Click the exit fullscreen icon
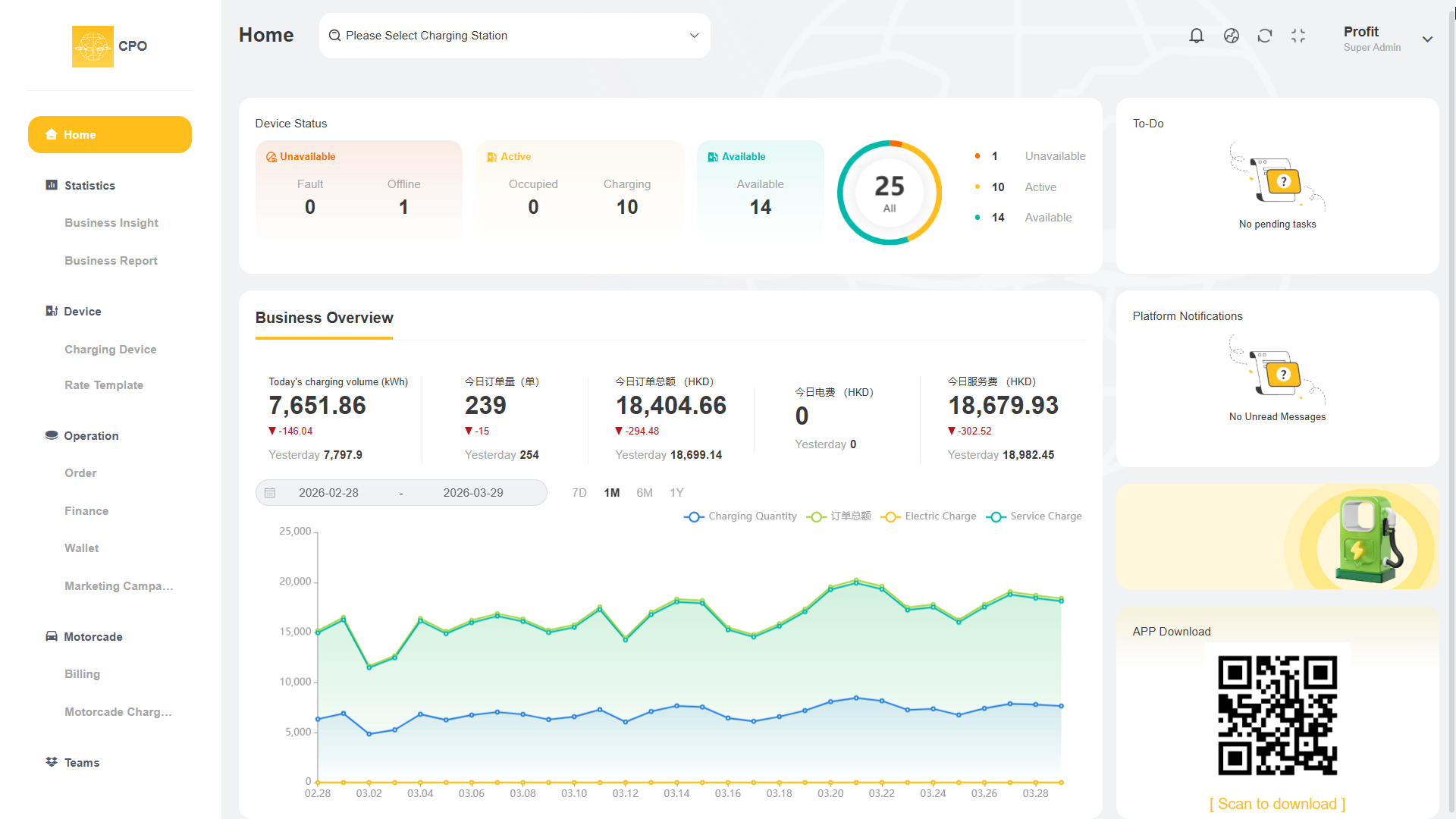 click(1298, 36)
